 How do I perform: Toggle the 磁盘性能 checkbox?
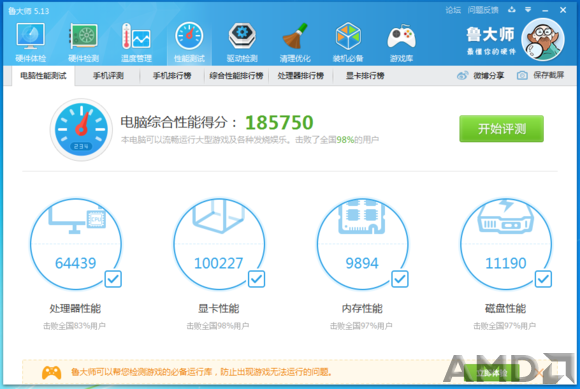[x=543, y=279]
